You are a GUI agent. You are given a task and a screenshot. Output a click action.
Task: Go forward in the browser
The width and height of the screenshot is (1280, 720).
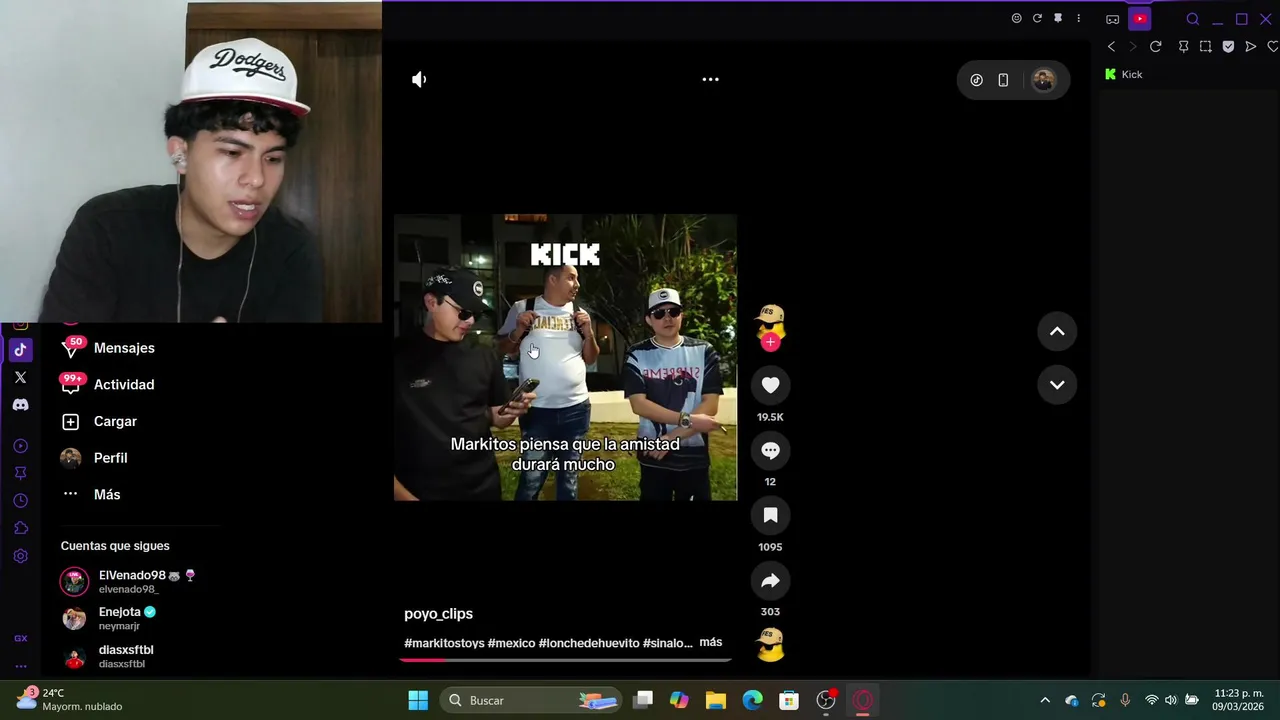pyautogui.click(x=1133, y=47)
